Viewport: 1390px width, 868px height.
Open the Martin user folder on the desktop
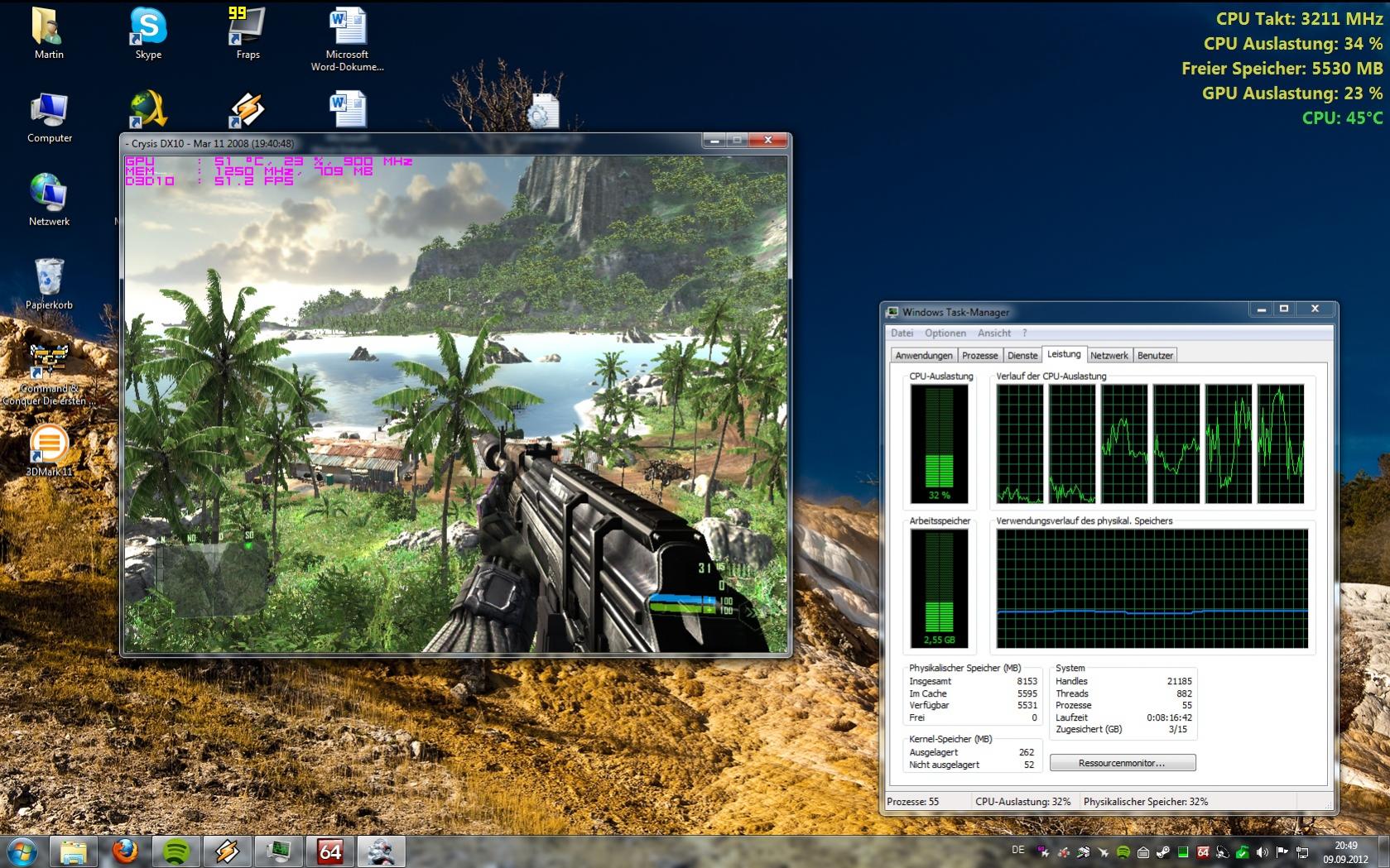(49, 33)
